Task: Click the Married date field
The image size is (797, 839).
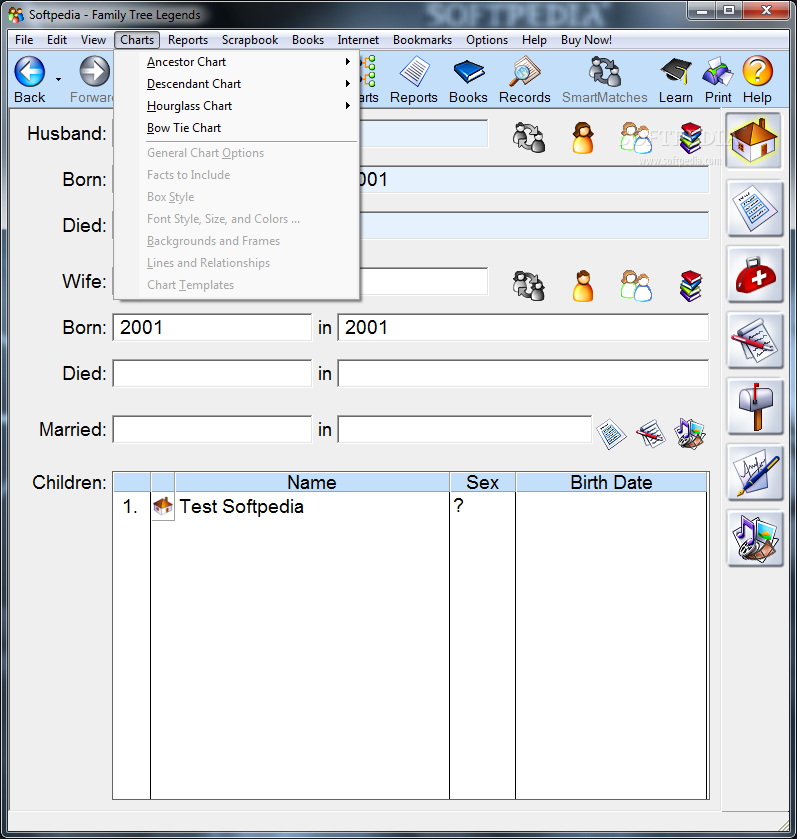Action: 212,430
